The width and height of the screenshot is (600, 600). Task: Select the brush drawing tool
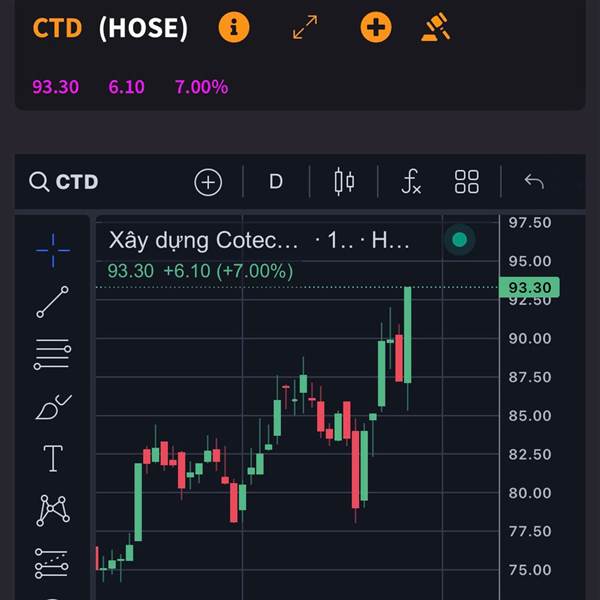click(53, 407)
